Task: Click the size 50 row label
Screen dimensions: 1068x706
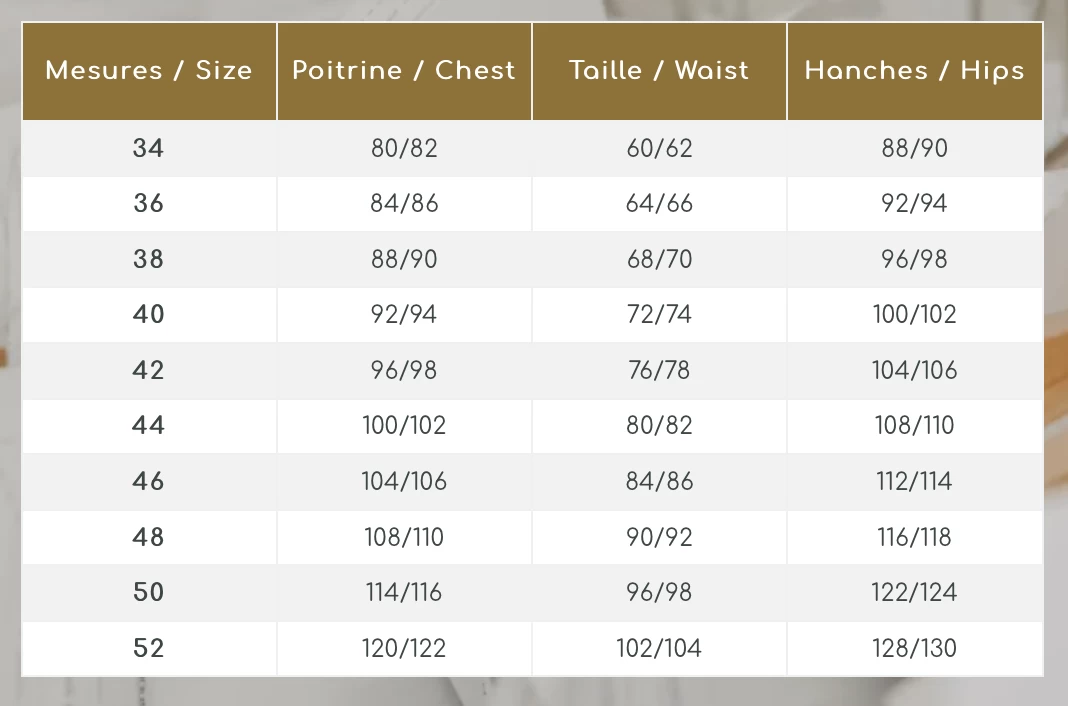Action: pyautogui.click(x=149, y=593)
